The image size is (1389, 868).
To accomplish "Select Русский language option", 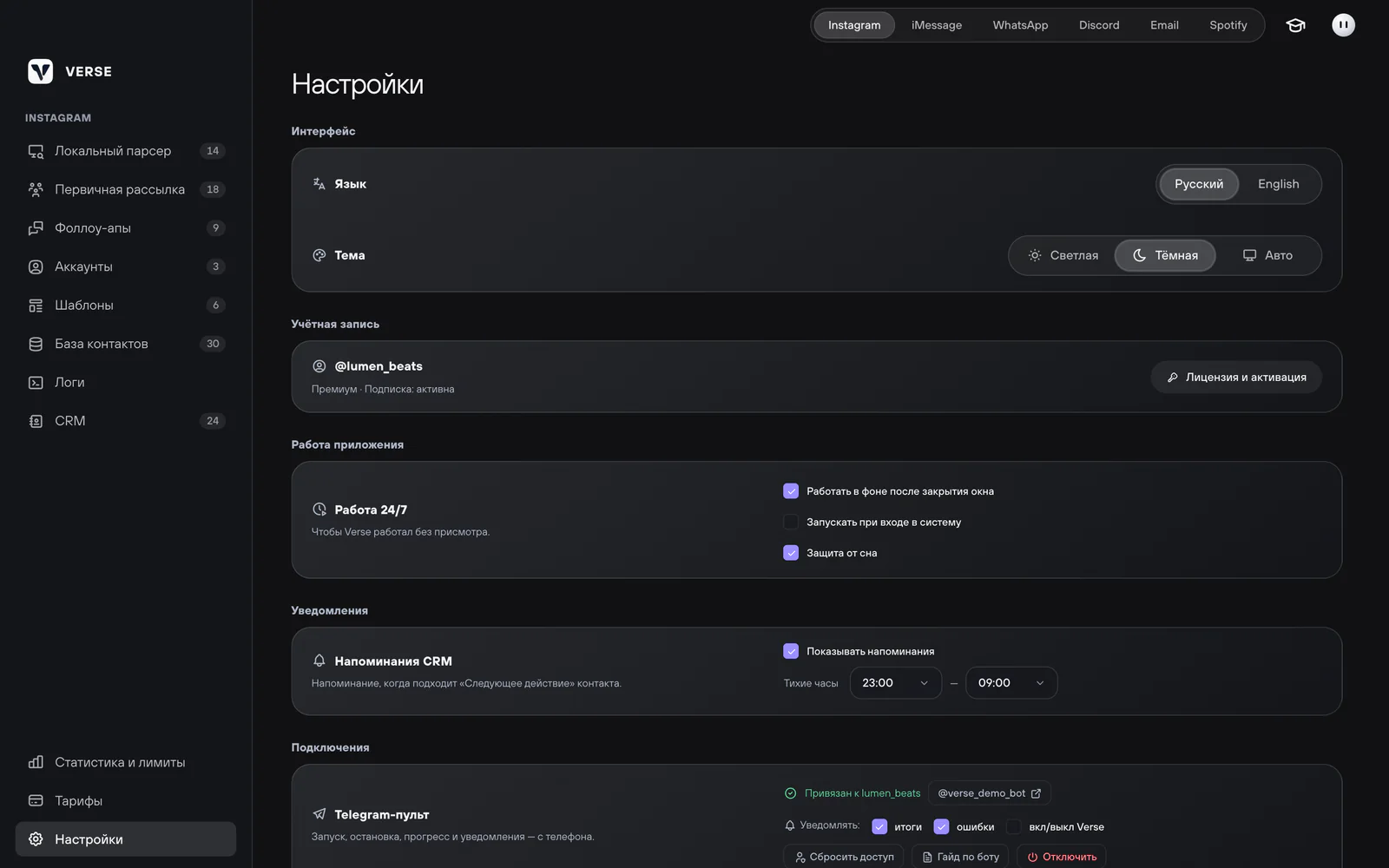I will (x=1199, y=184).
